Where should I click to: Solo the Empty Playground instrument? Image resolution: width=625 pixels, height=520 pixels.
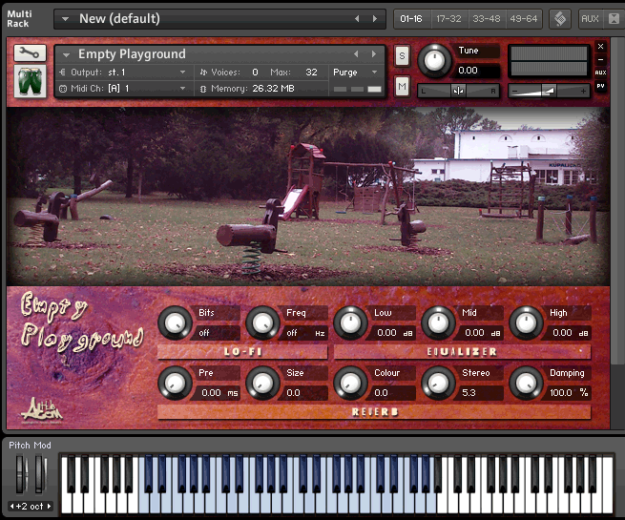(402, 56)
